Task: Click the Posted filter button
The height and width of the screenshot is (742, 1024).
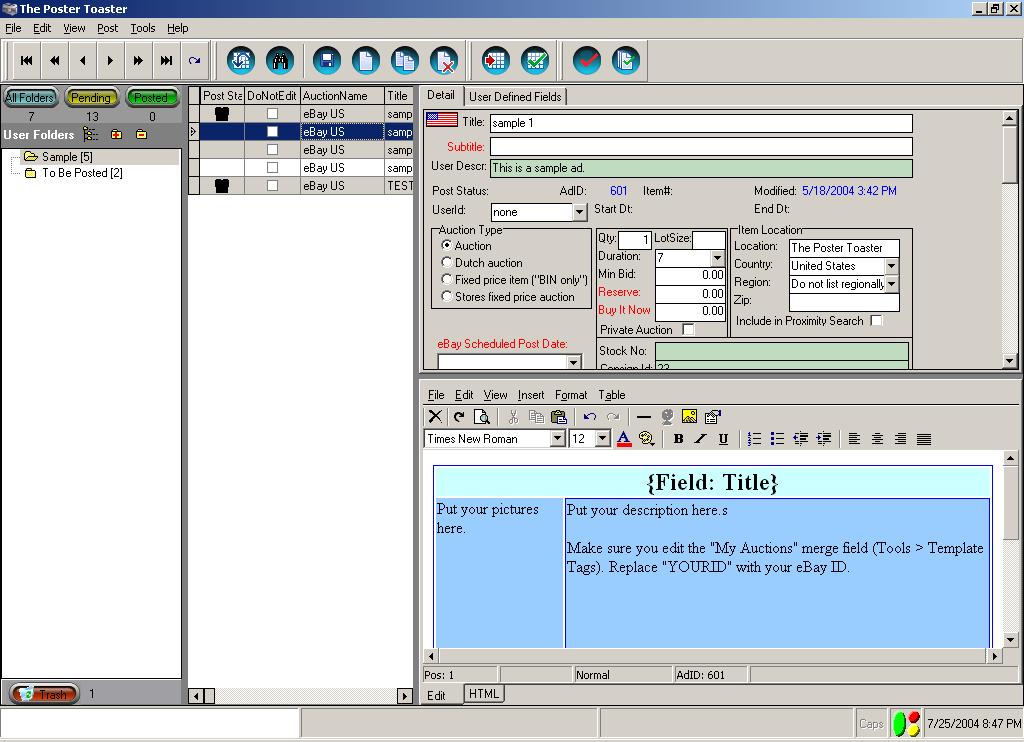Action: 152,98
